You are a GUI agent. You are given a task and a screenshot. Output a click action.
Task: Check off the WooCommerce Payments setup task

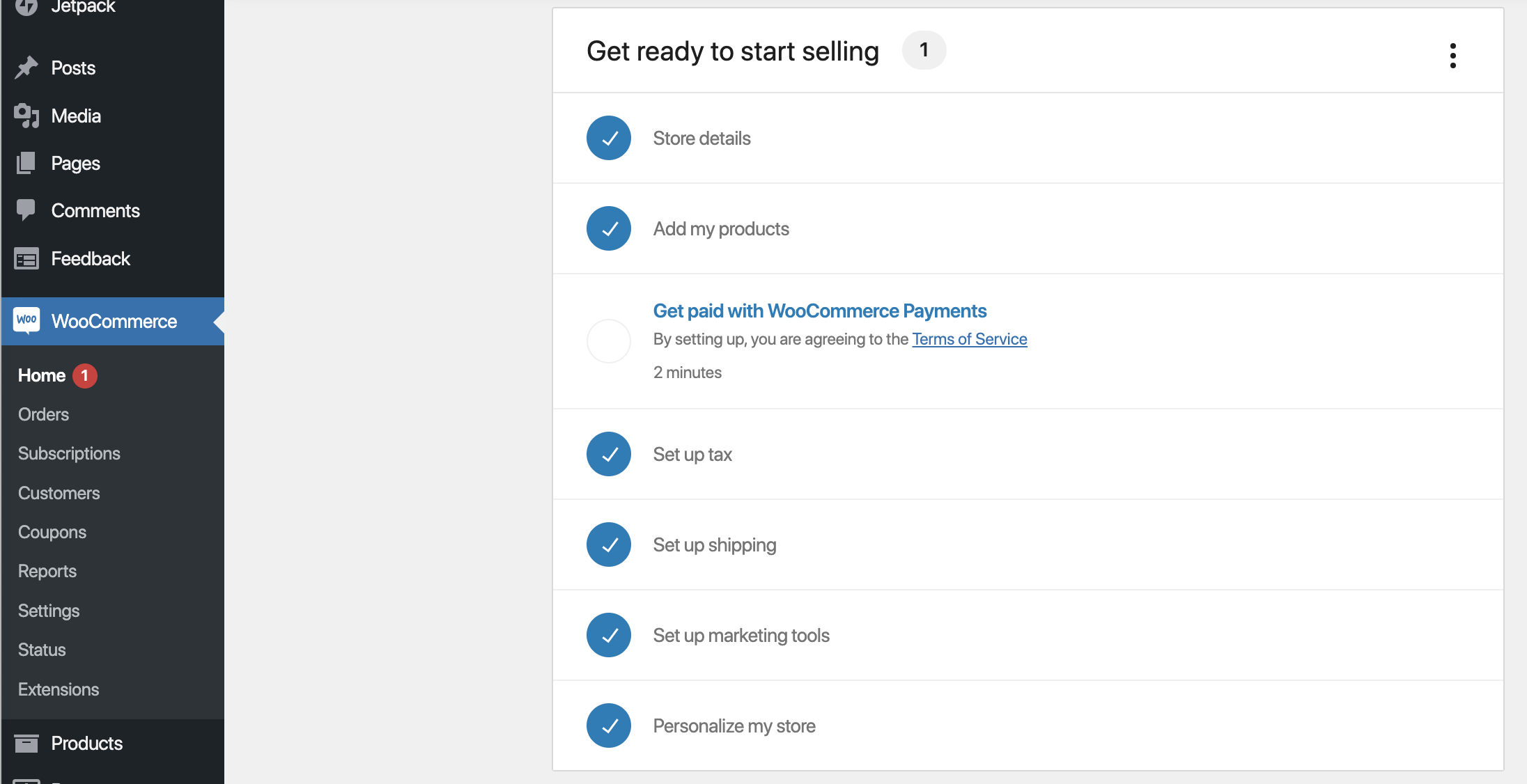[x=608, y=340]
